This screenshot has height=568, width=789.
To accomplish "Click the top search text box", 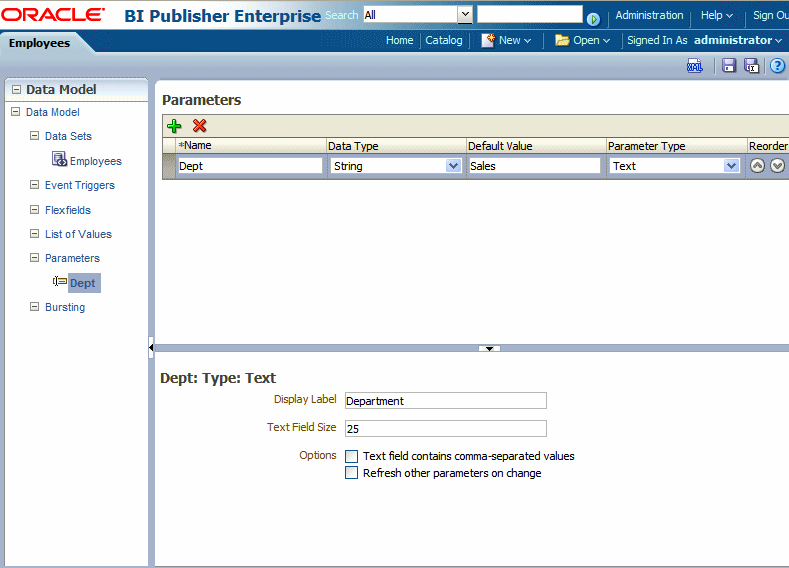I will [530, 14].
